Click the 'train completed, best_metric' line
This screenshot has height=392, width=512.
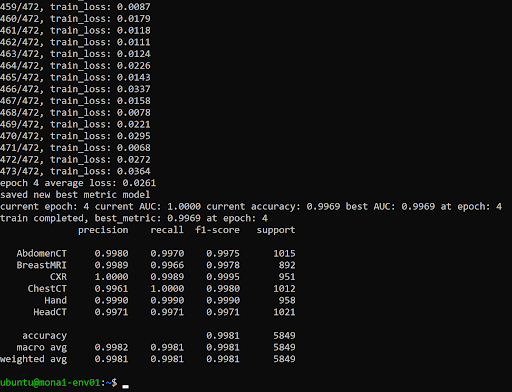click(134, 218)
